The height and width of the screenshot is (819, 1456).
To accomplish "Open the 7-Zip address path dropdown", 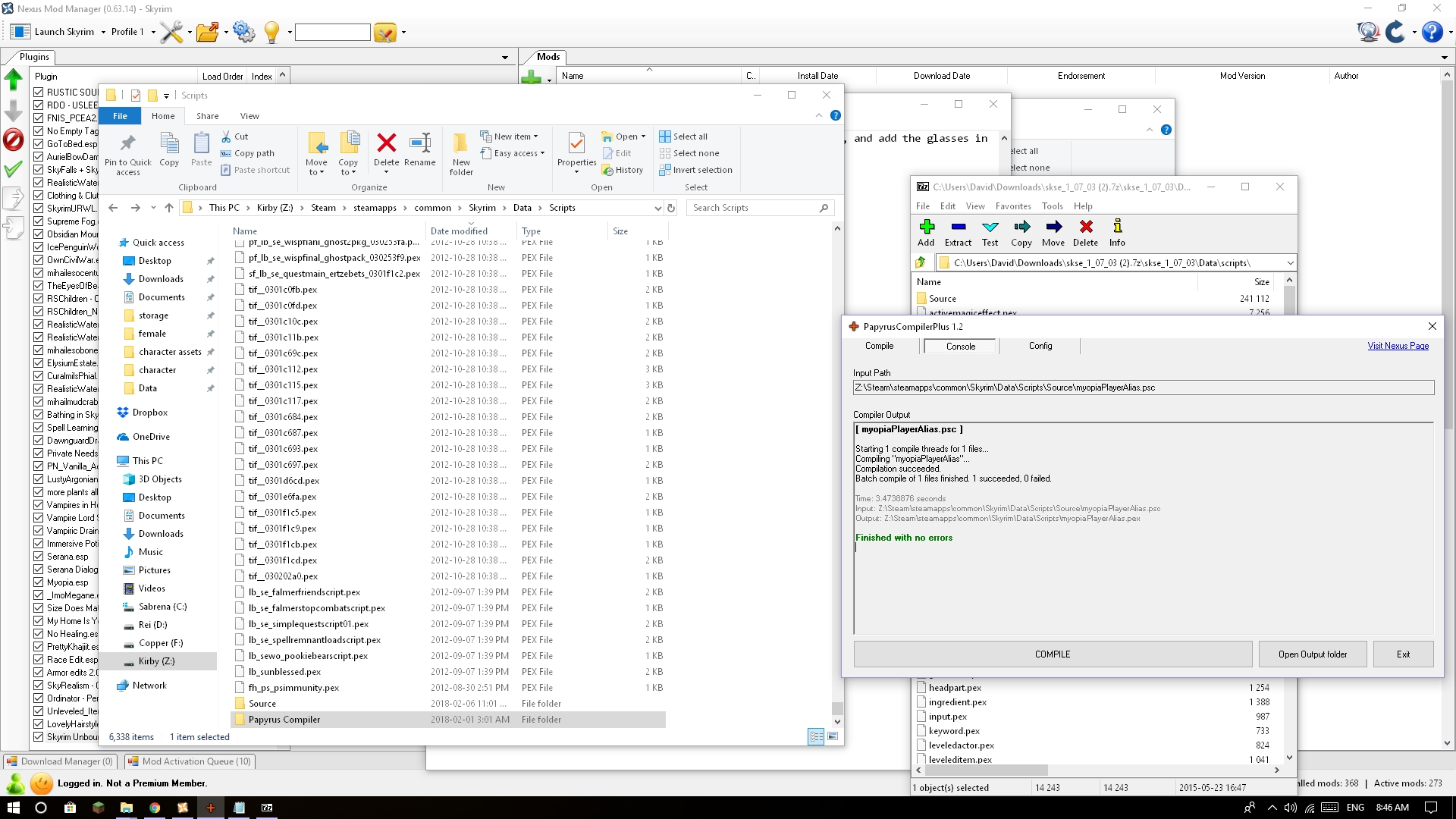I will click(x=1290, y=263).
